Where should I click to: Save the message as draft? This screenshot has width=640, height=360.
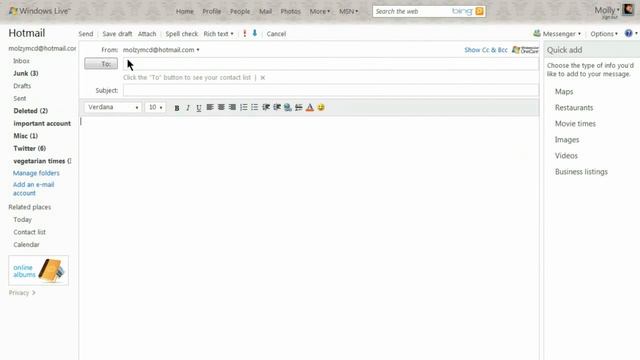pos(117,34)
